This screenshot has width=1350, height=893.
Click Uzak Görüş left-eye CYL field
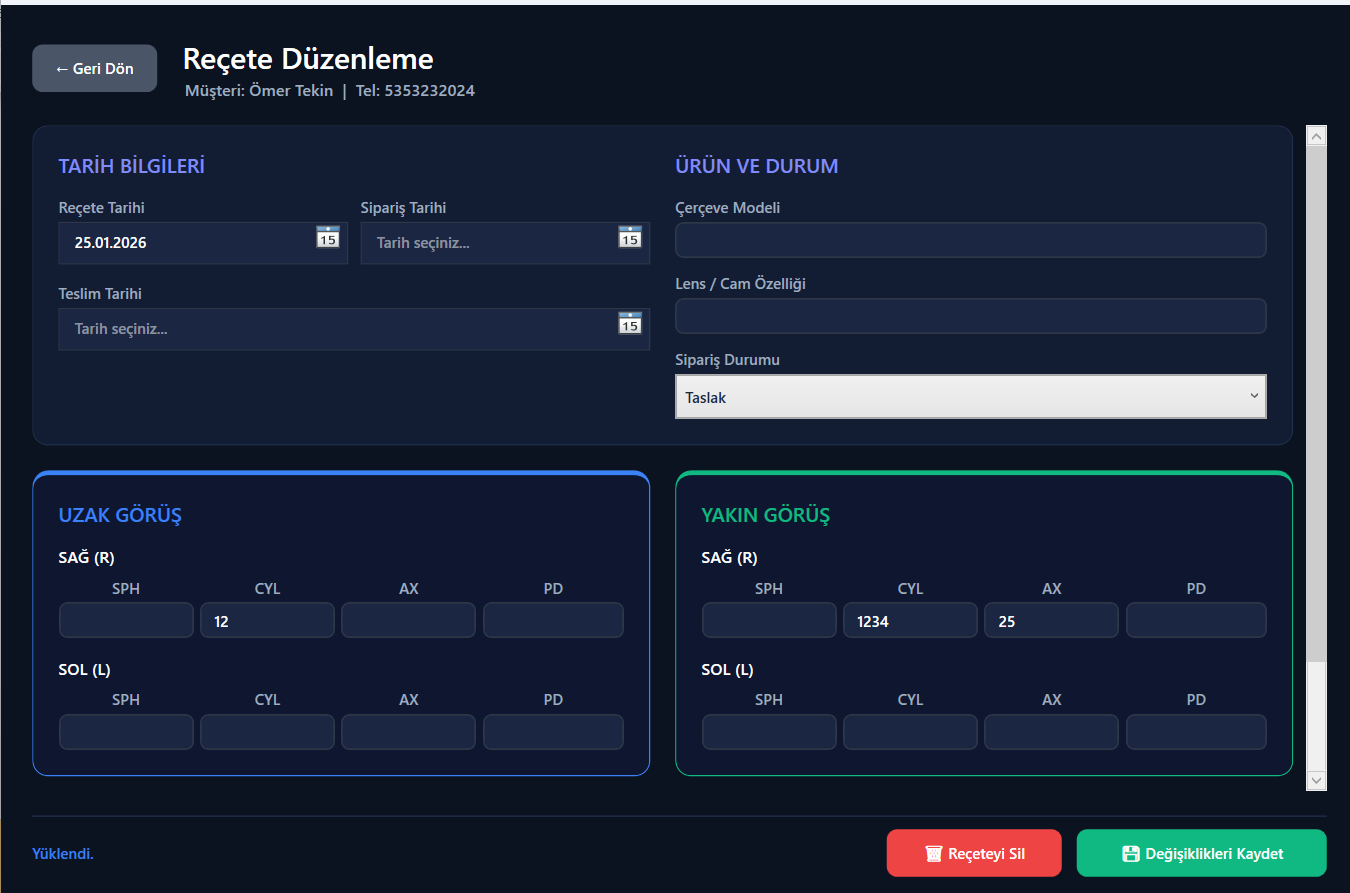tap(267, 732)
